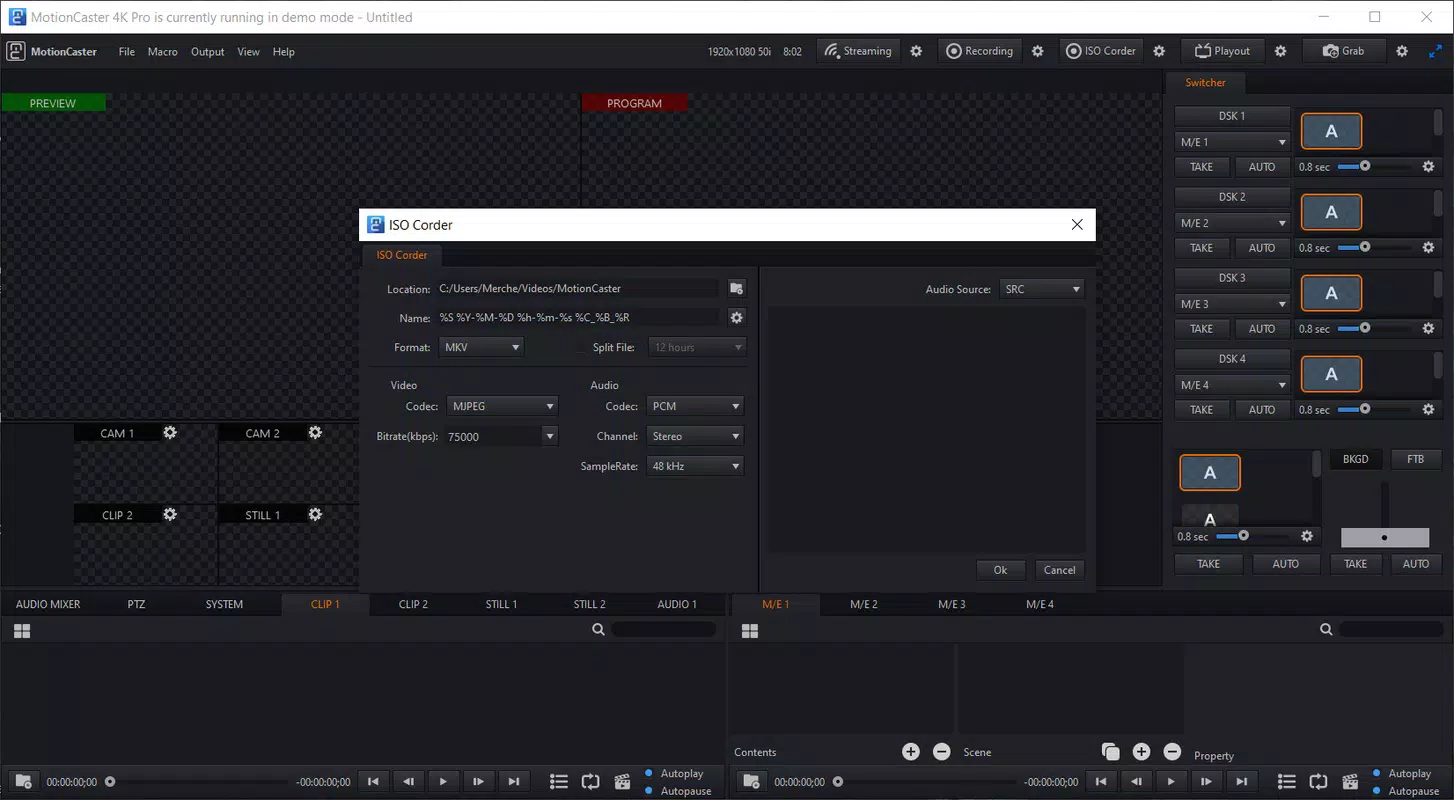Open CAM 2 source settings gear
Viewport: 1454px width, 800px height.
click(315, 433)
